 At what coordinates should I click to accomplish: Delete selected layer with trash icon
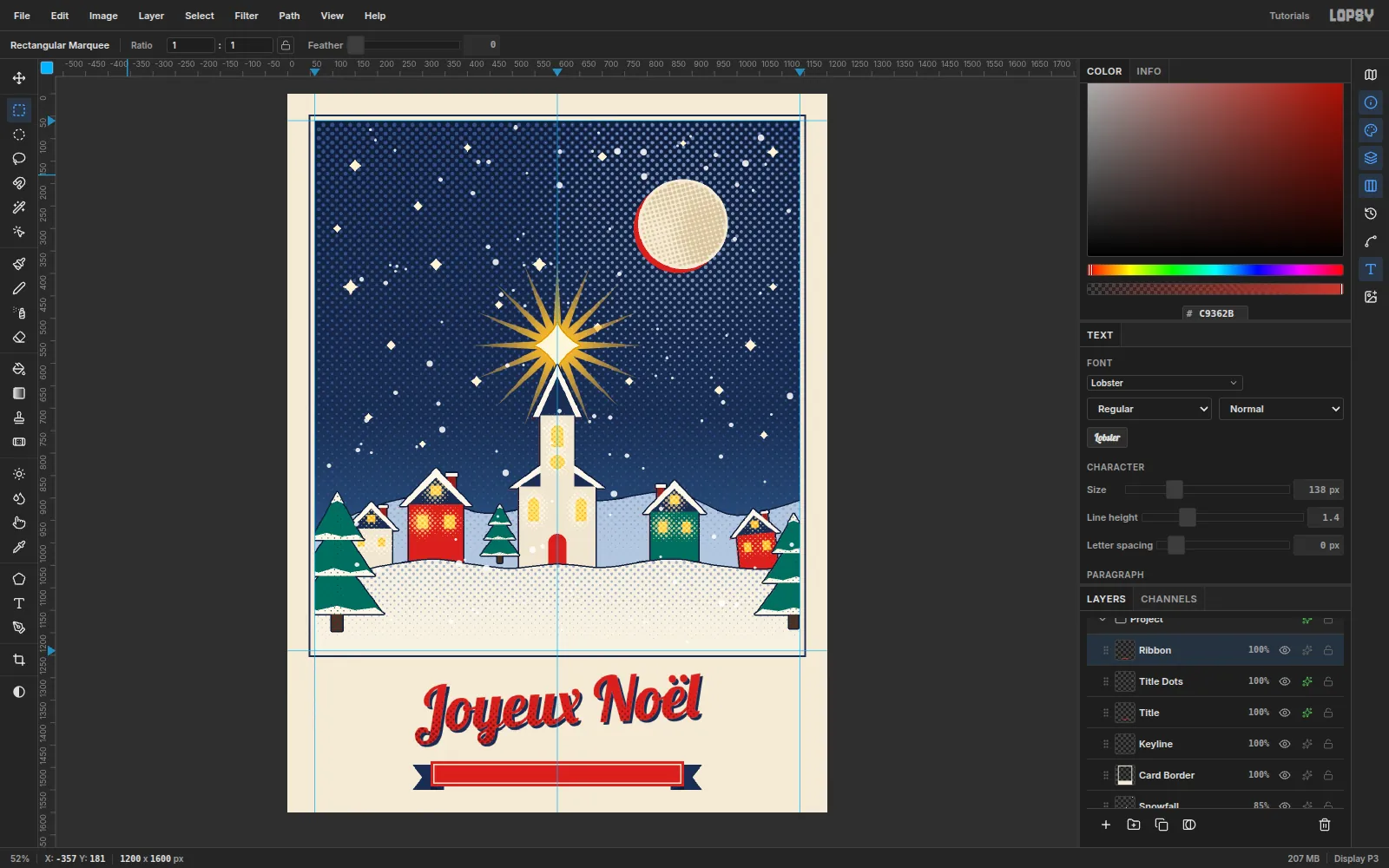click(x=1325, y=825)
